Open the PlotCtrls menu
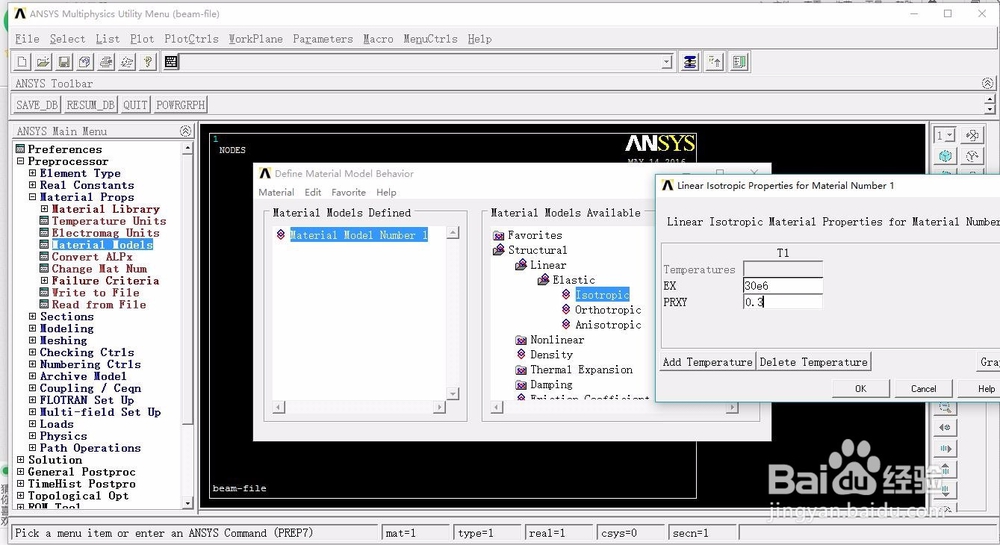The width and height of the screenshot is (1000, 545). (191, 39)
